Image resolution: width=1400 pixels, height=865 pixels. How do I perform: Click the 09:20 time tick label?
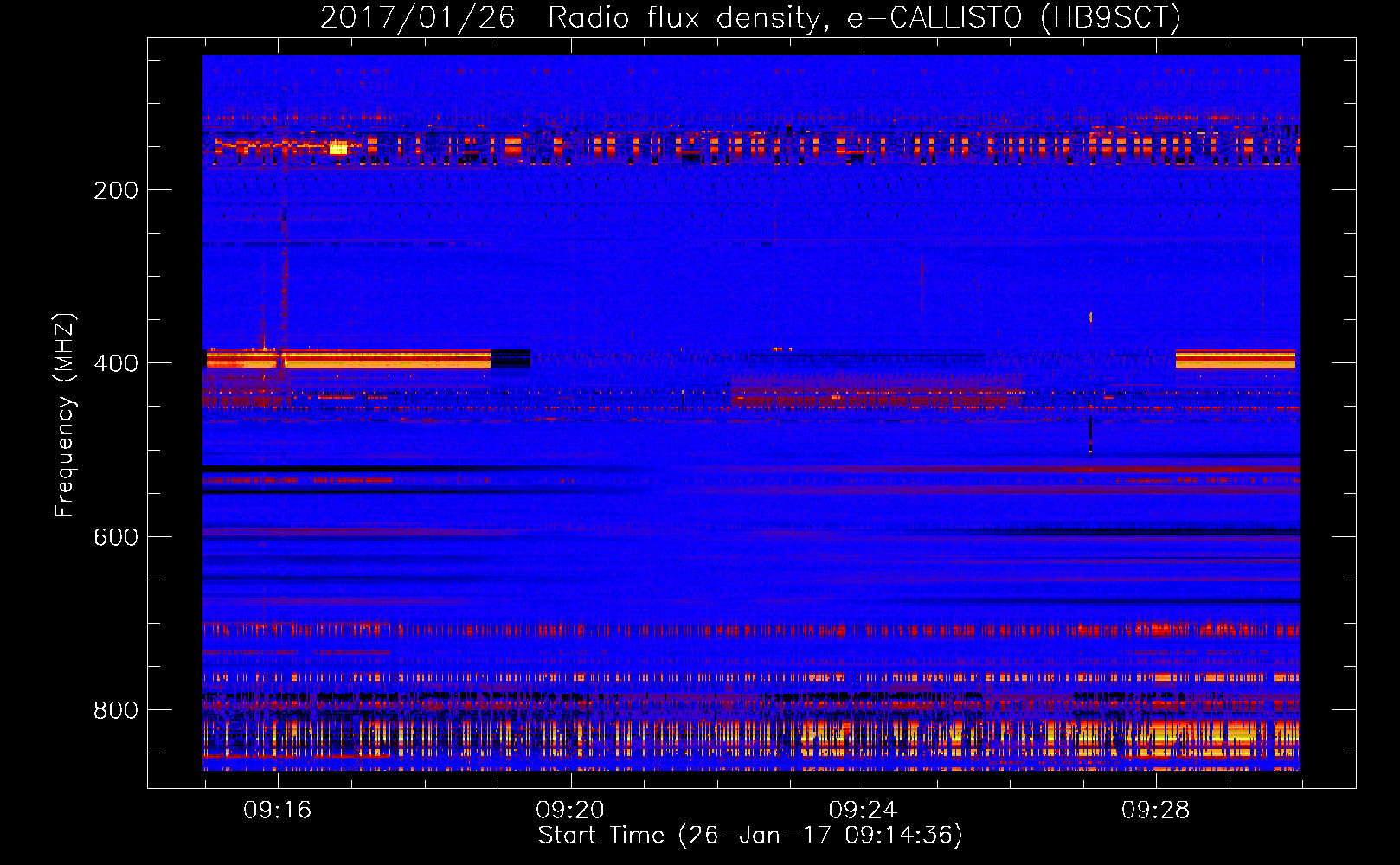click(x=570, y=810)
